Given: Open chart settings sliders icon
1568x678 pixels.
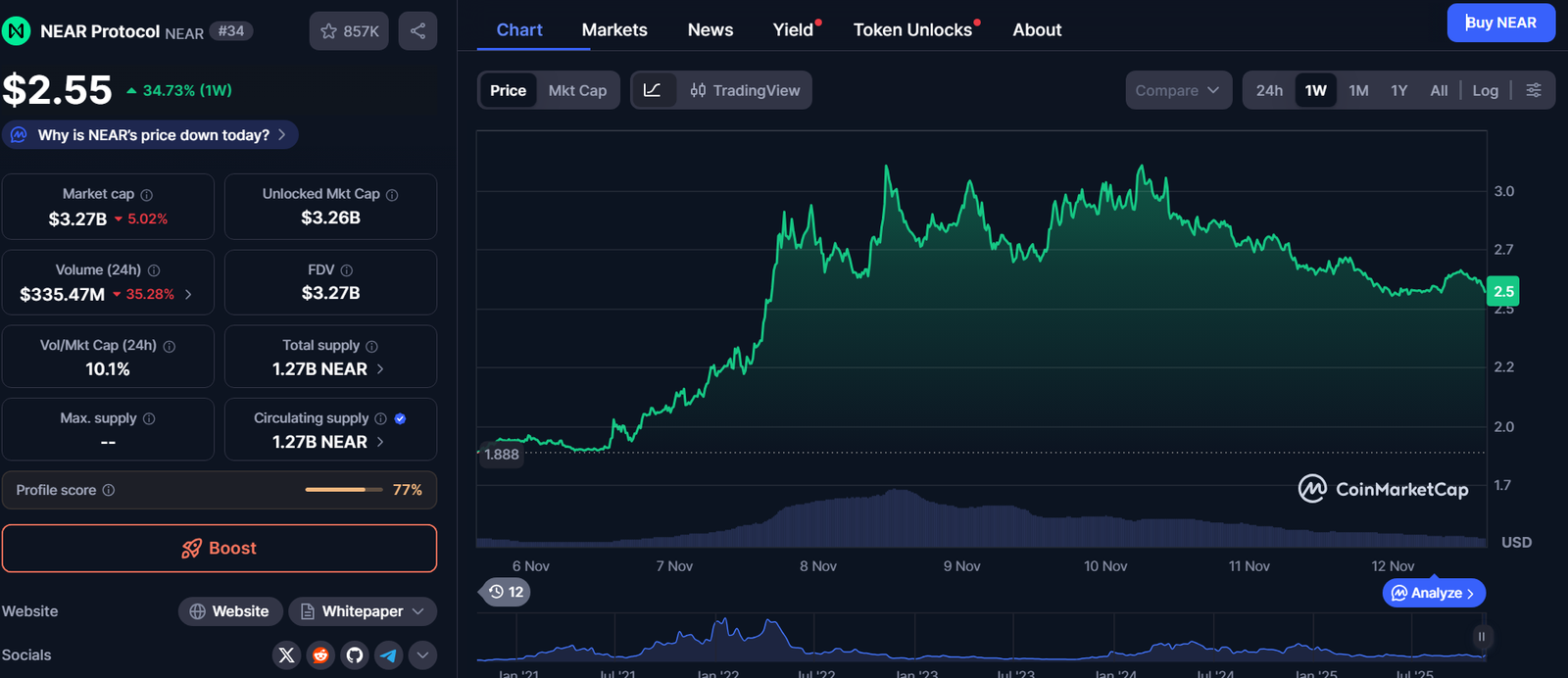Looking at the screenshot, I should tap(1534, 90).
